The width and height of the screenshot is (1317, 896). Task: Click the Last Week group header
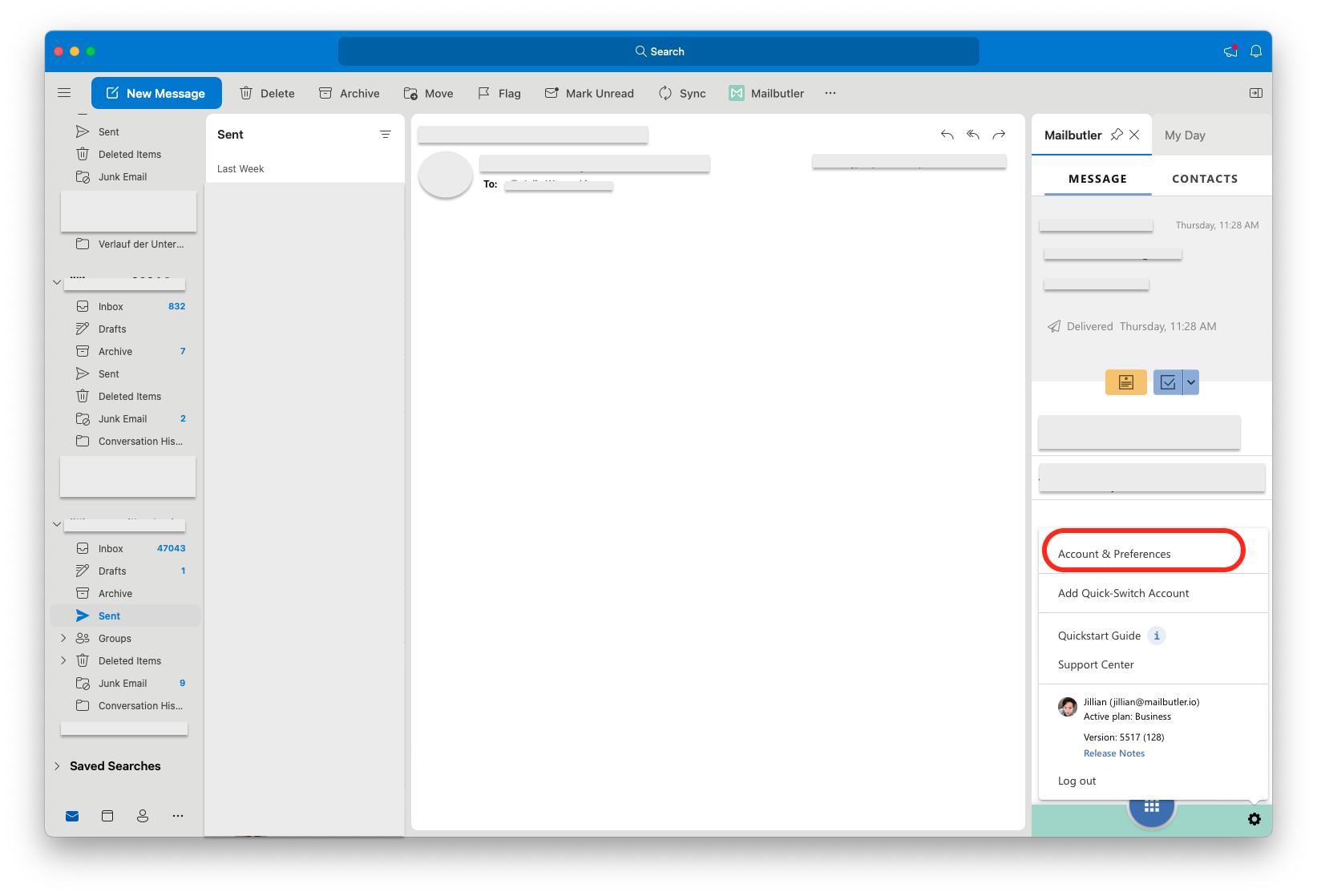pos(240,169)
